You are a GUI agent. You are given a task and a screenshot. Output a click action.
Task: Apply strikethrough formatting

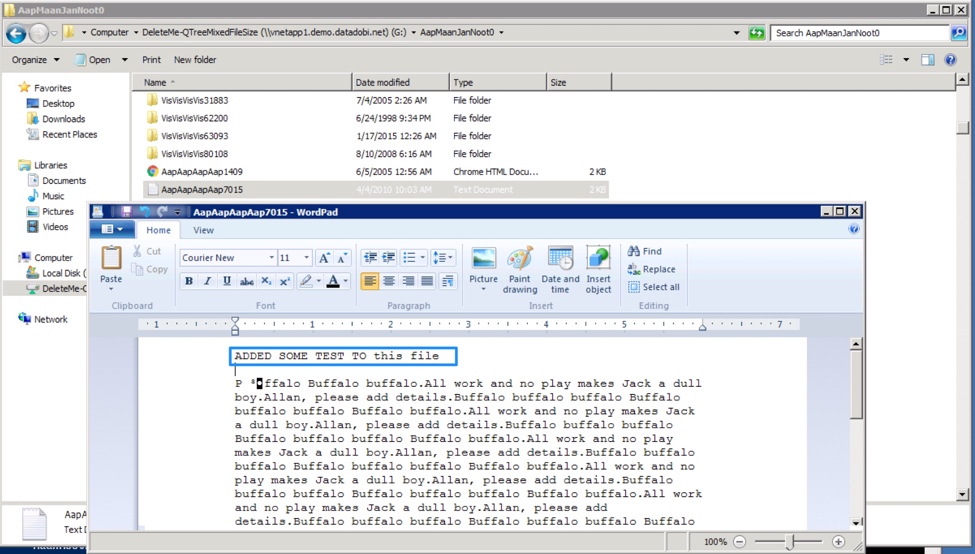(246, 282)
